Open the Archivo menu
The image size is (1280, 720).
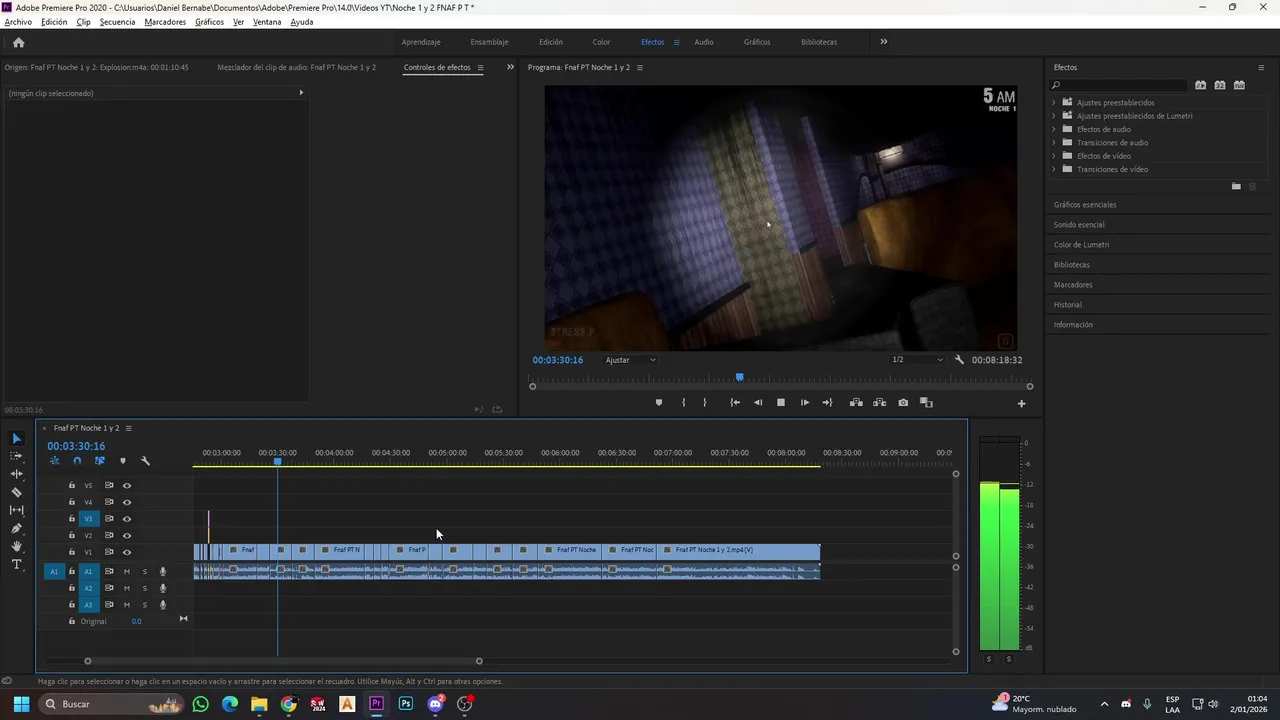[18, 22]
